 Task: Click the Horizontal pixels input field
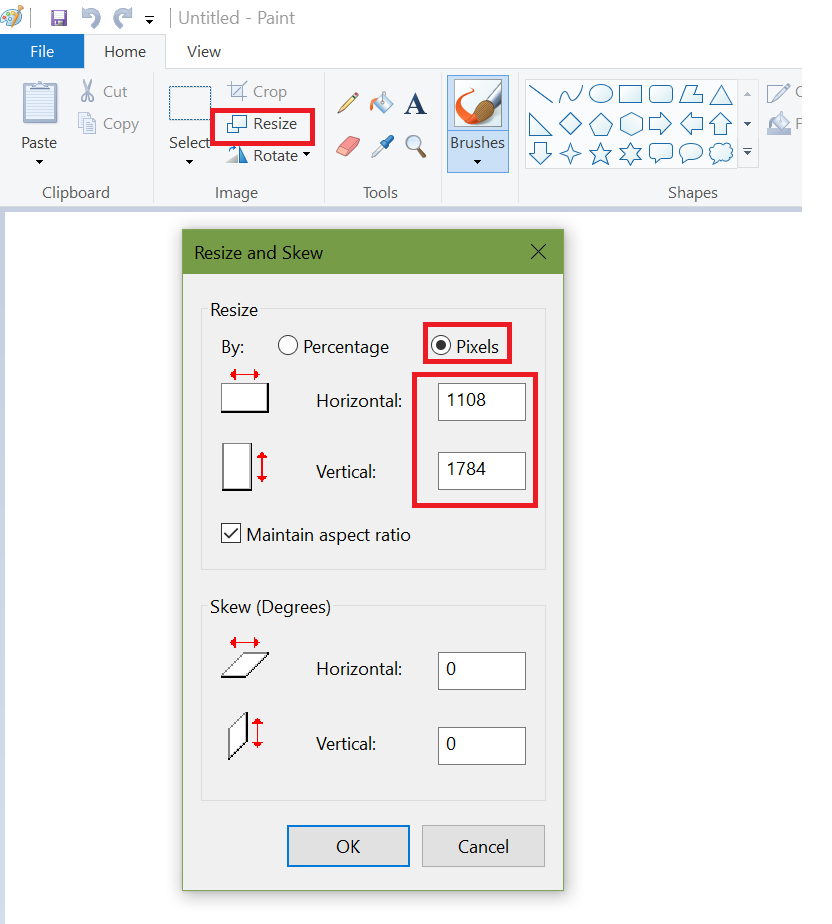tap(481, 401)
